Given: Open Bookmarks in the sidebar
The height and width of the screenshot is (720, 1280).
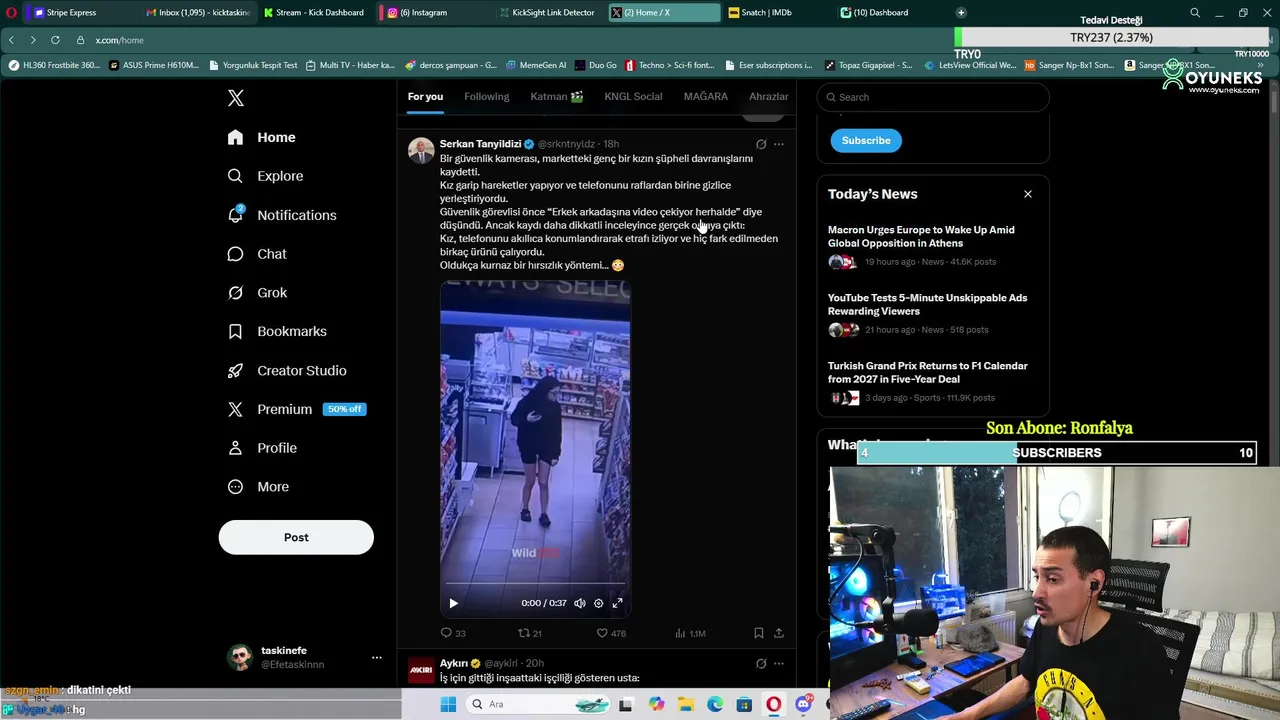Looking at the screenshot, I should click(277, 331).
